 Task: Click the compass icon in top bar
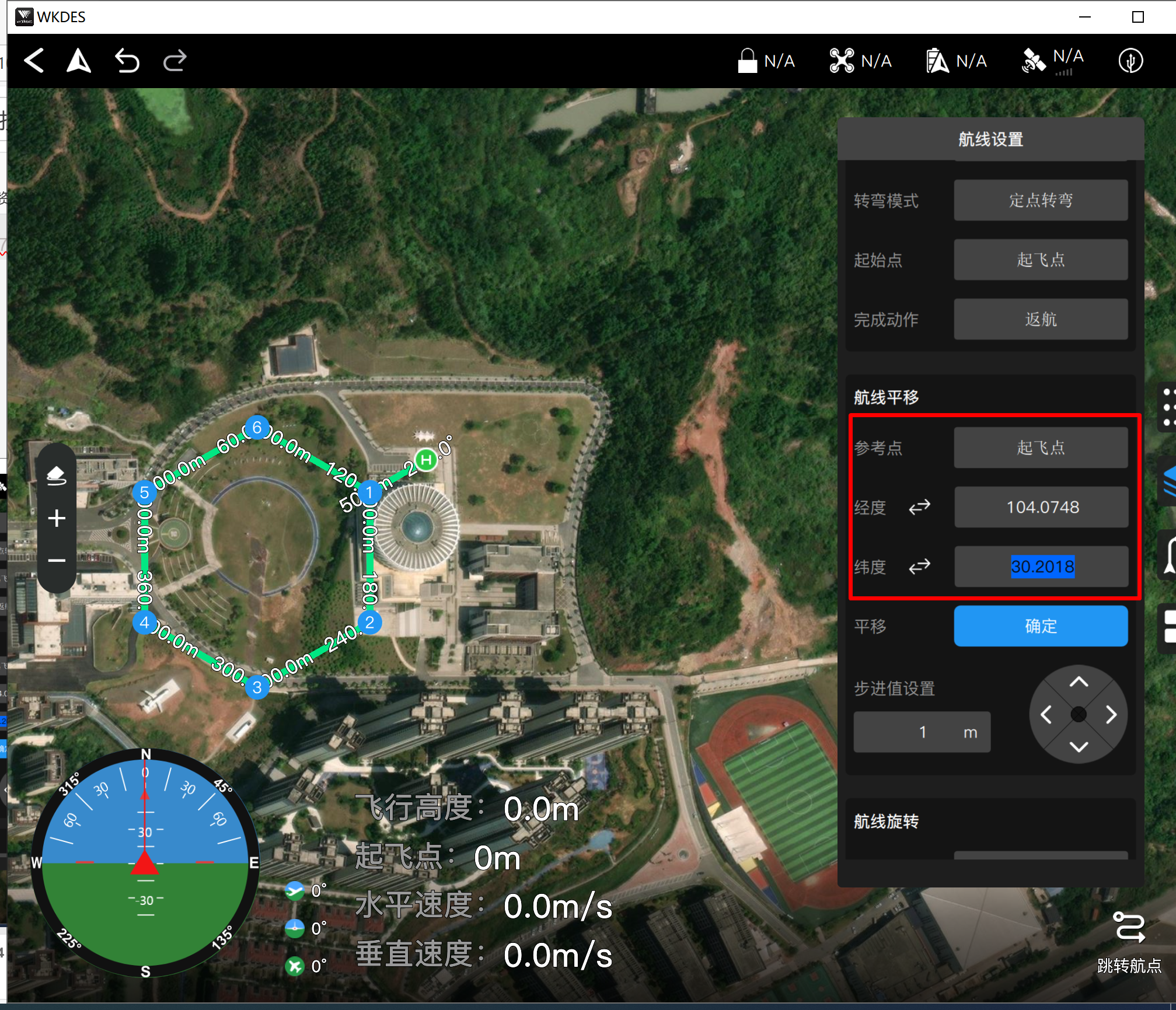tap(1130, 61)
